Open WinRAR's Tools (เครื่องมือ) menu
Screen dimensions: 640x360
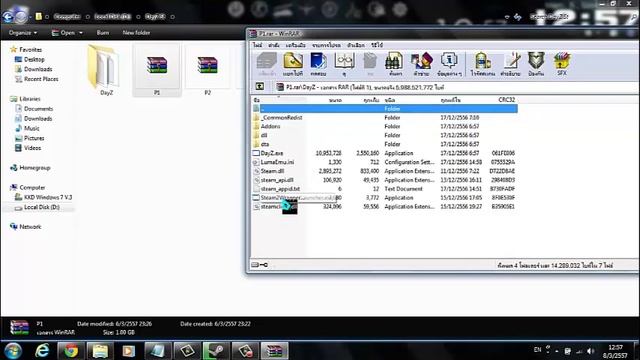[296, 45]
